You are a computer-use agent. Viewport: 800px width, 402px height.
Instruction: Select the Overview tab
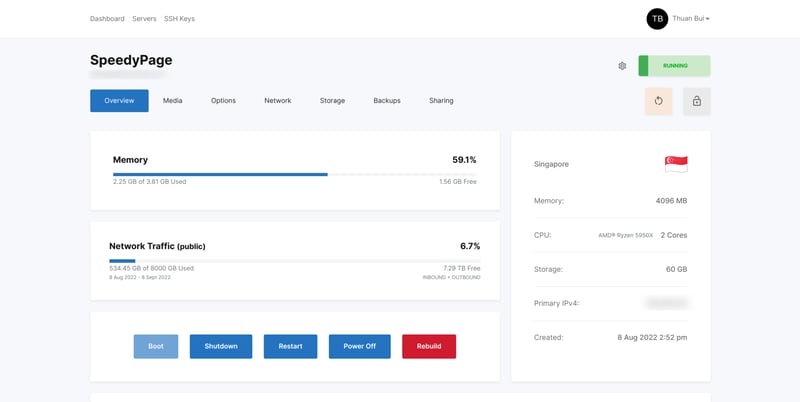tap(119, 101)
